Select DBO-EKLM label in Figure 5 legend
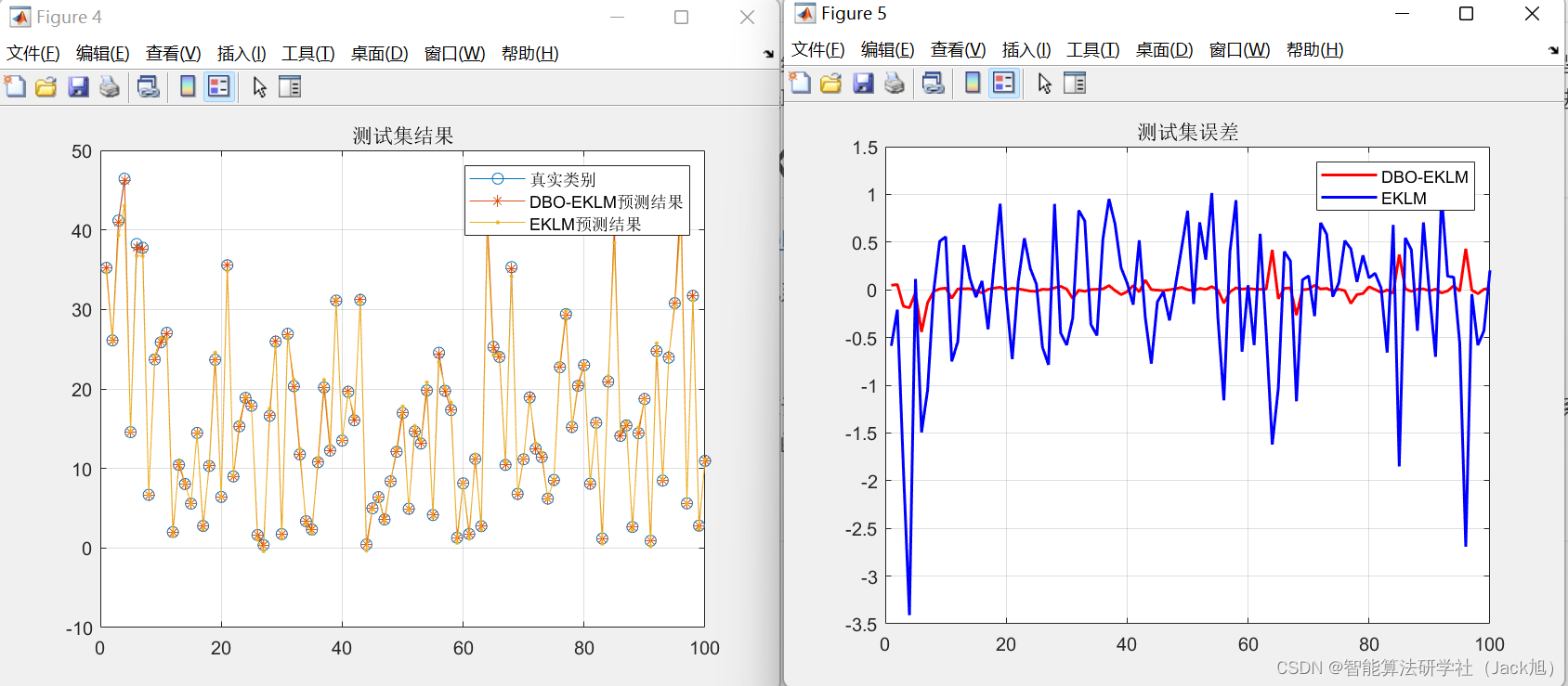The height and width of the screenshot is (686, 1568). pyautogui.click(x=1425, y=176)
